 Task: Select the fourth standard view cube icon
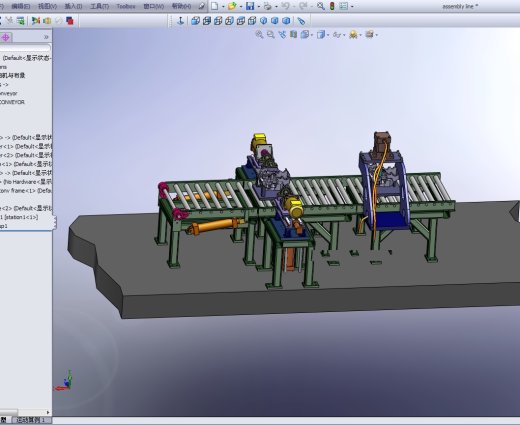pyautogui.click(x=229, y=21)
